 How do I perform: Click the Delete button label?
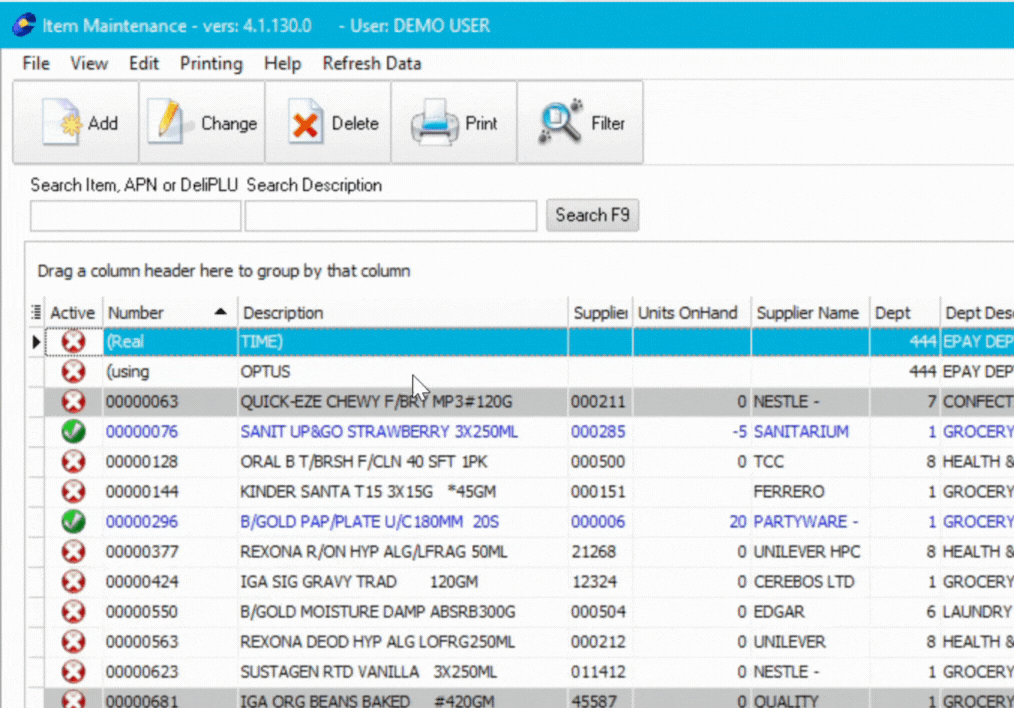[355, 123]
